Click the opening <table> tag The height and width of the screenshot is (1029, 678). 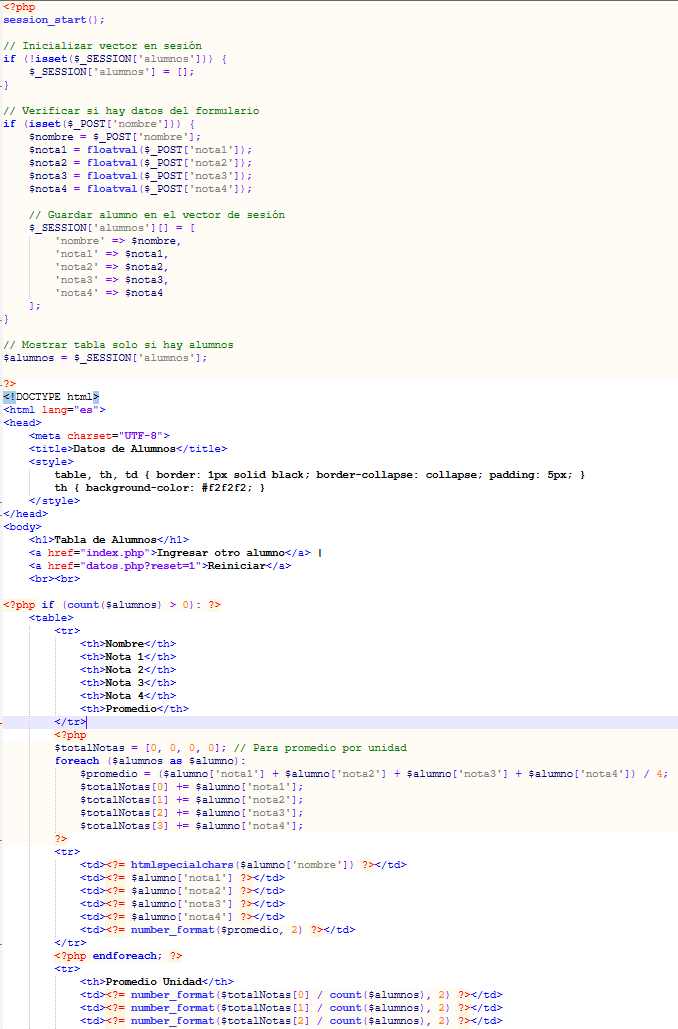pos(51,618)
